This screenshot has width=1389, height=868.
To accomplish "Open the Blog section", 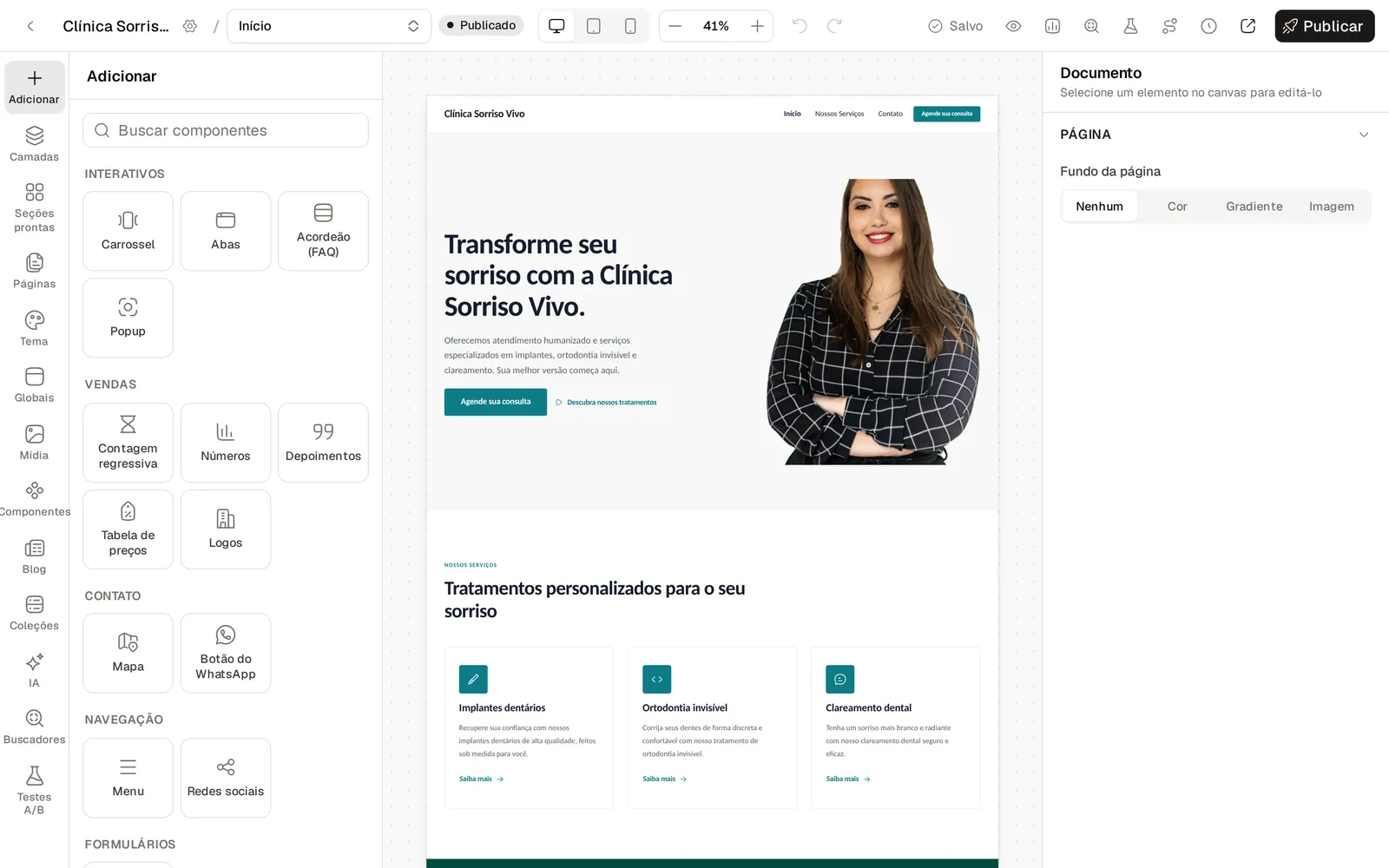I will pyautogui.click(x=34, y=556).
